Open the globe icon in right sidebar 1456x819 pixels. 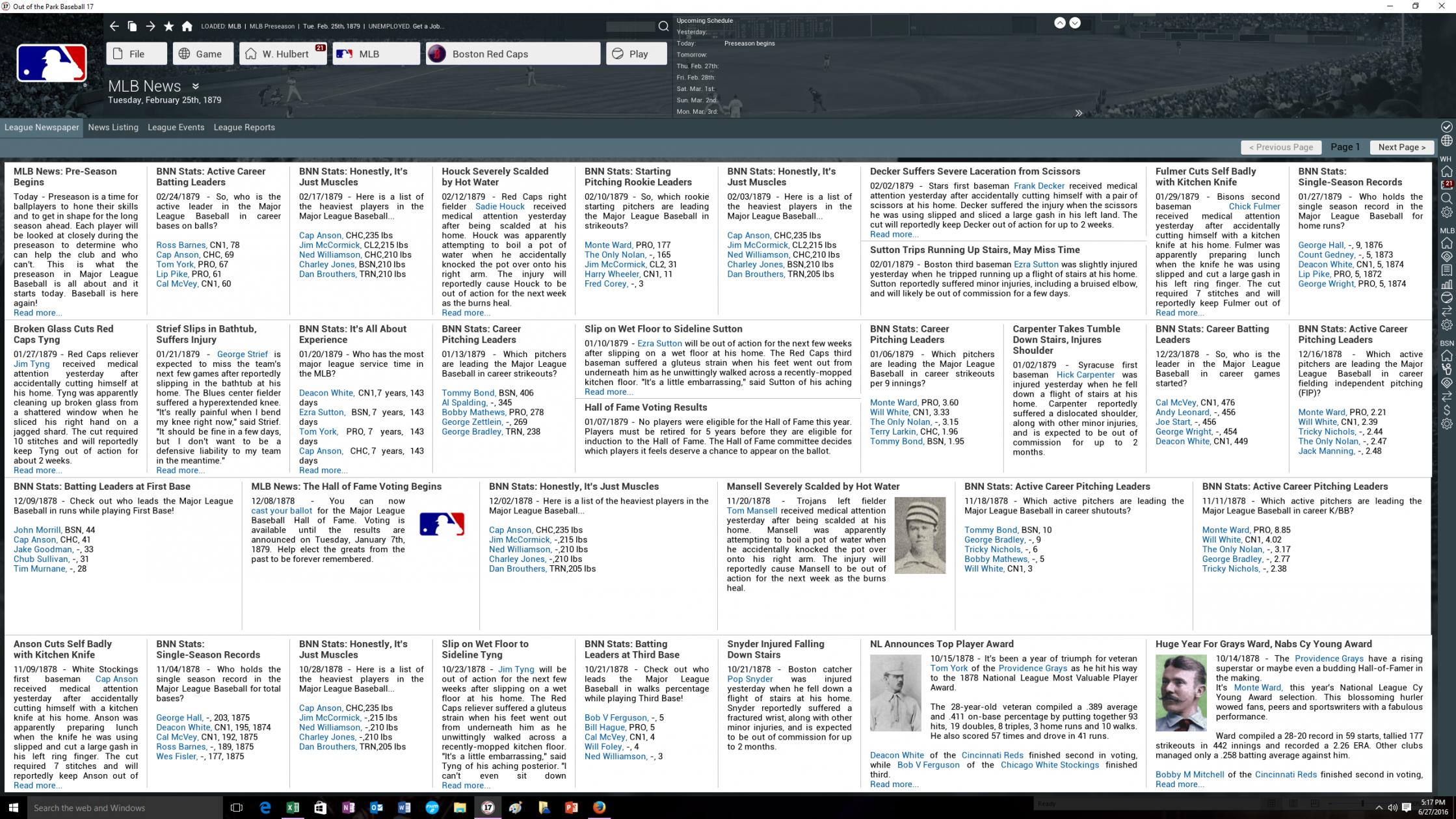coord(1447,141)
